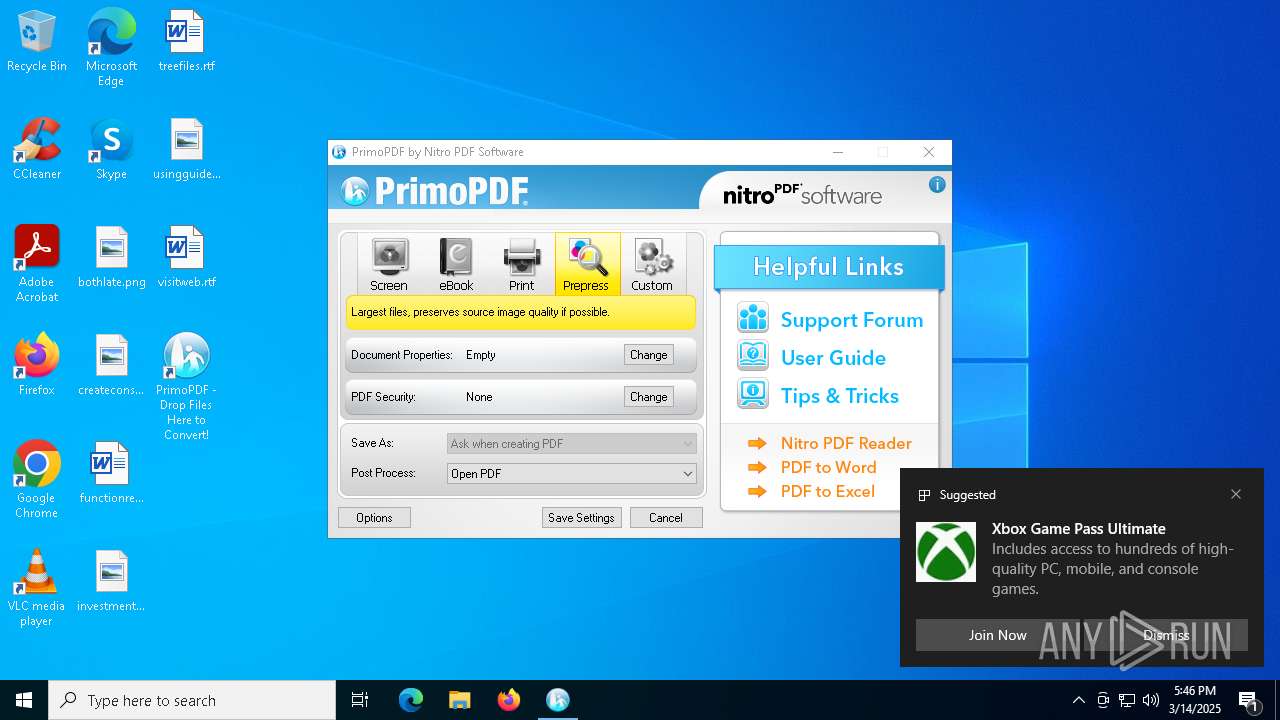Click PrimoPDF icon in taskbar
Viewport: 1280px width, 720px height.
click(x=558, y=700)
